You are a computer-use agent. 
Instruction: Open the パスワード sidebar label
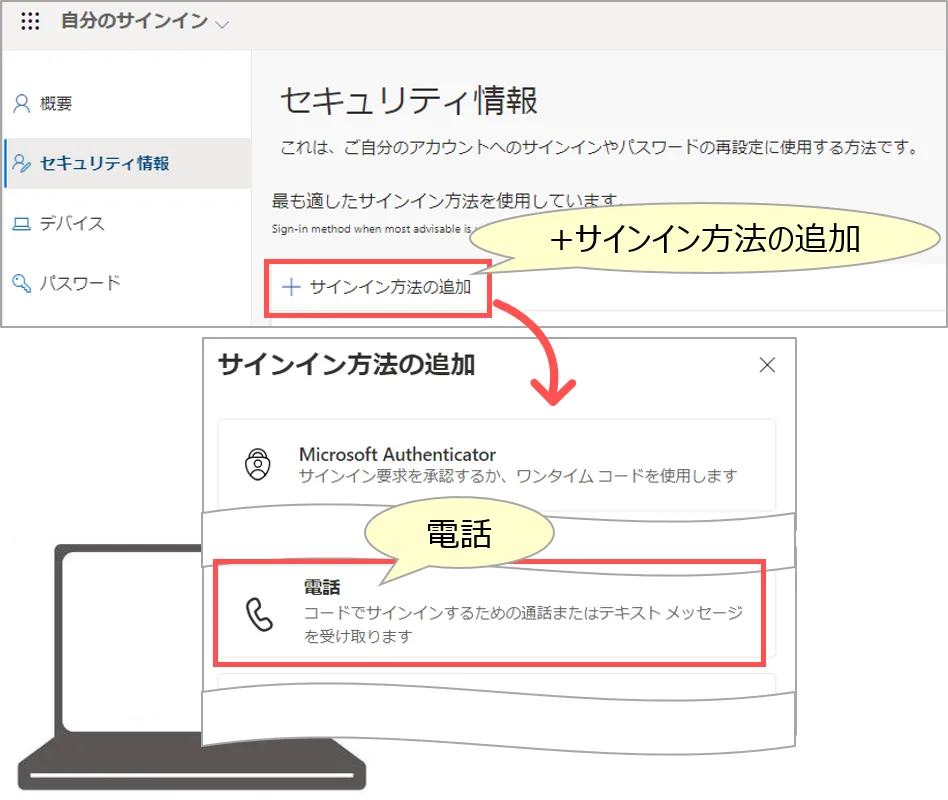tap(80, 284)
